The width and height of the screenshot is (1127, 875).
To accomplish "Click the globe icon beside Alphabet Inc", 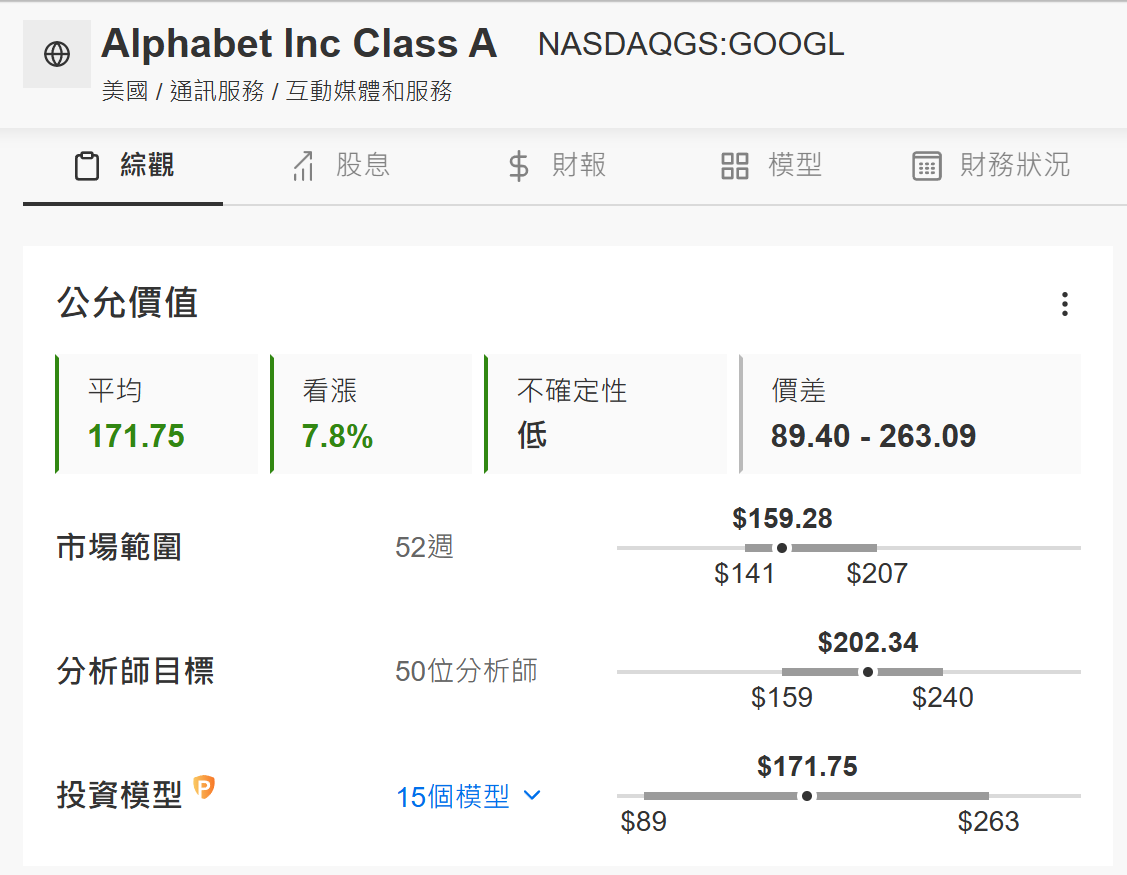I will coord(57,54).
